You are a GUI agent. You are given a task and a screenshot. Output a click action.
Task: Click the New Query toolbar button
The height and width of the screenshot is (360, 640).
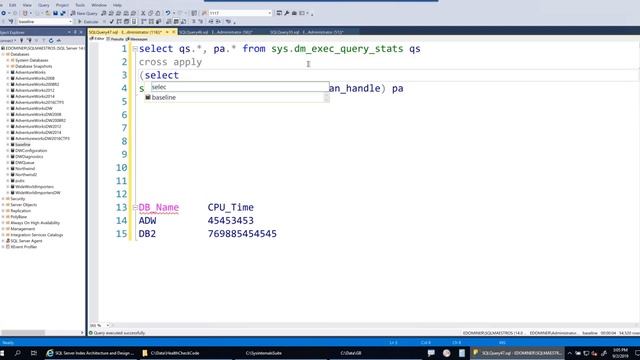[84, 13]
